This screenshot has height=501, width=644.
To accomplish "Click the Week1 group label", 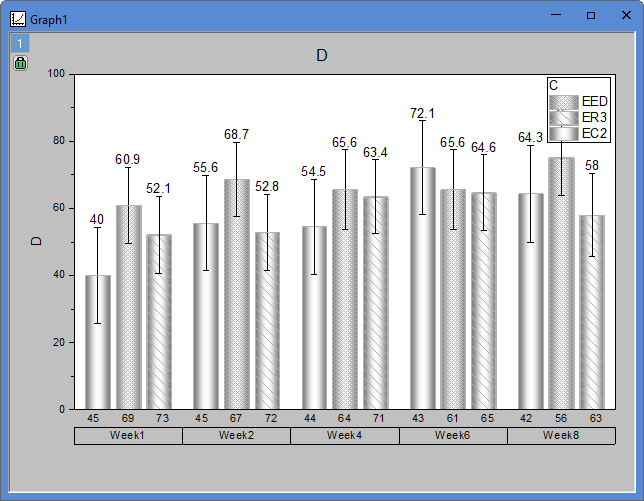I will pos(128,435).
